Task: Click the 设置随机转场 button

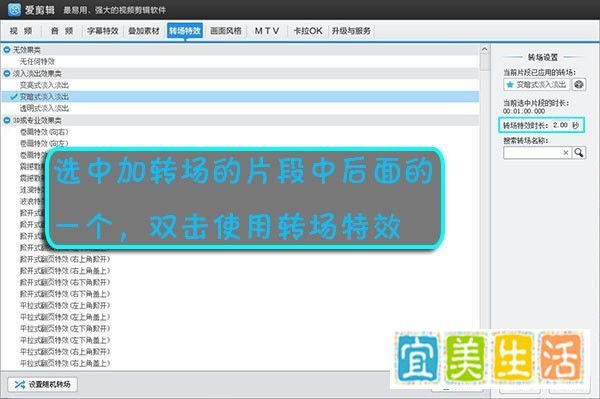Action: click(x=42, y=384)
